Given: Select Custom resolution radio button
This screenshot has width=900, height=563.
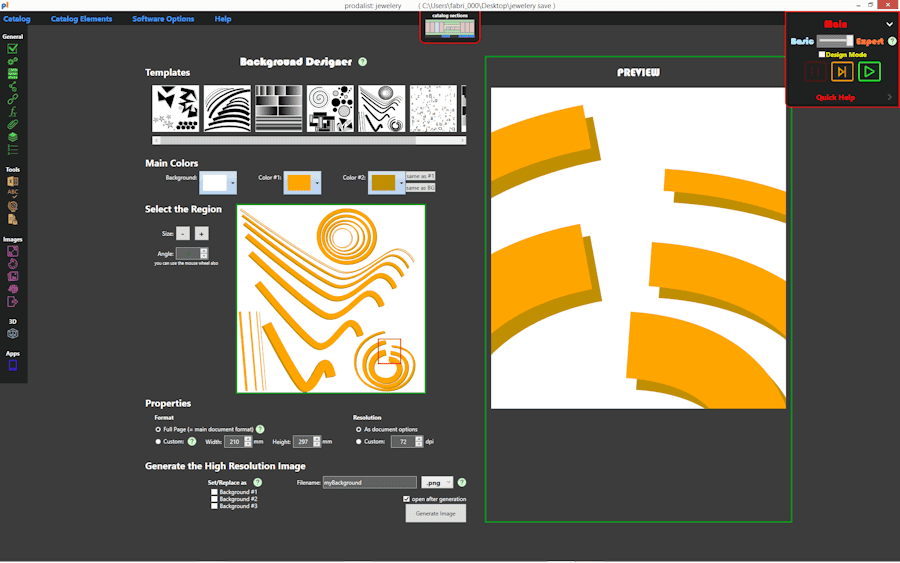Looking at the screenshot, I should point(359,441).
